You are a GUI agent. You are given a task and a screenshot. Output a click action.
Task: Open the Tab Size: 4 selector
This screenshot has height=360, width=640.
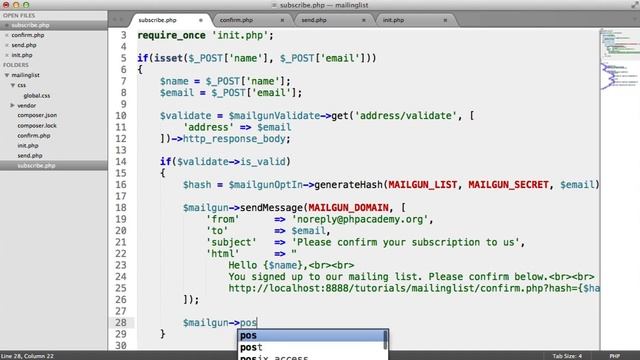click(x=567, y=356)
